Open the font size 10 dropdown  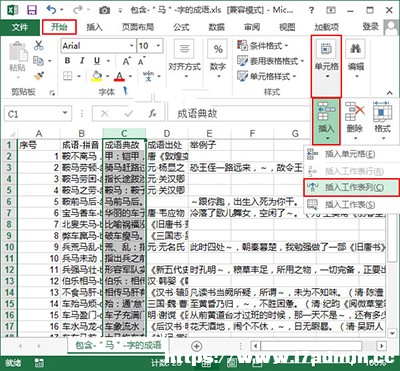159,46
